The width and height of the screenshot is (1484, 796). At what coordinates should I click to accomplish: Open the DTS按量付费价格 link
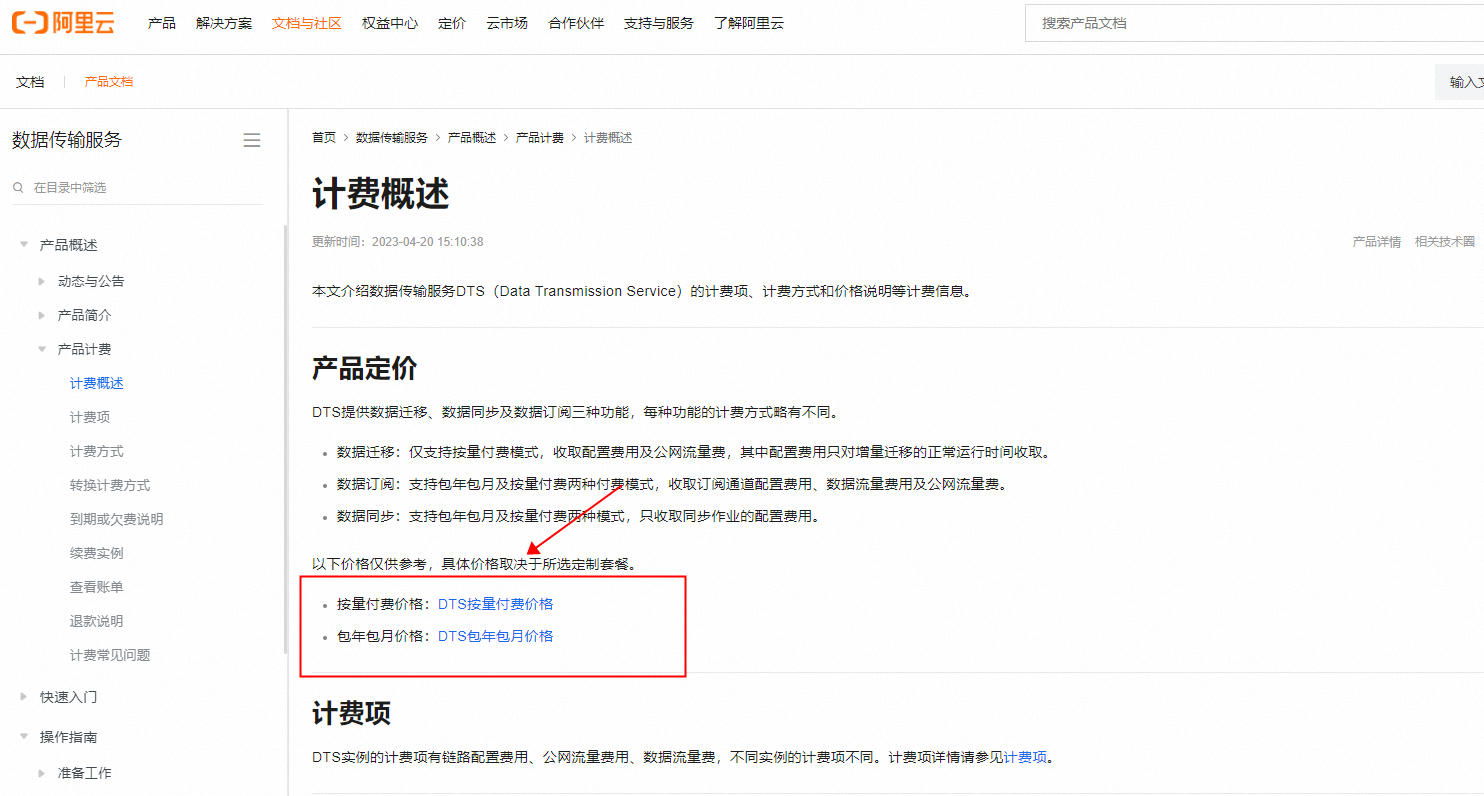coord(496,604)
